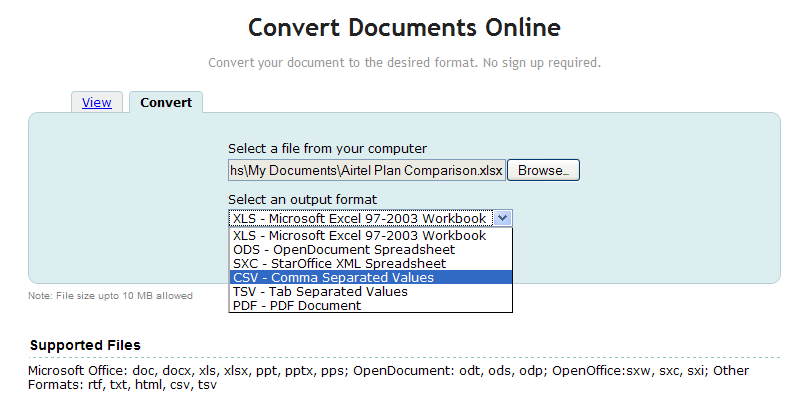Select TSV Tab Separated Values option
The width and height of the screenshot is (805, 405).
320,292
